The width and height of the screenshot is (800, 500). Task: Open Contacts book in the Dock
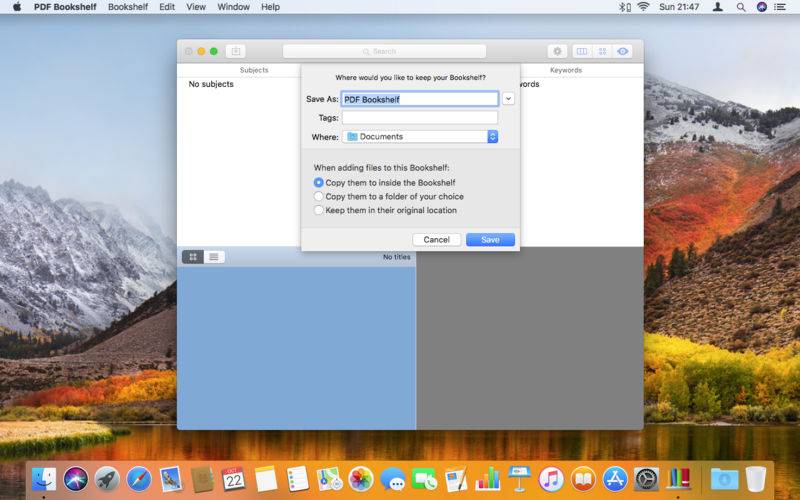pos(202,479)
